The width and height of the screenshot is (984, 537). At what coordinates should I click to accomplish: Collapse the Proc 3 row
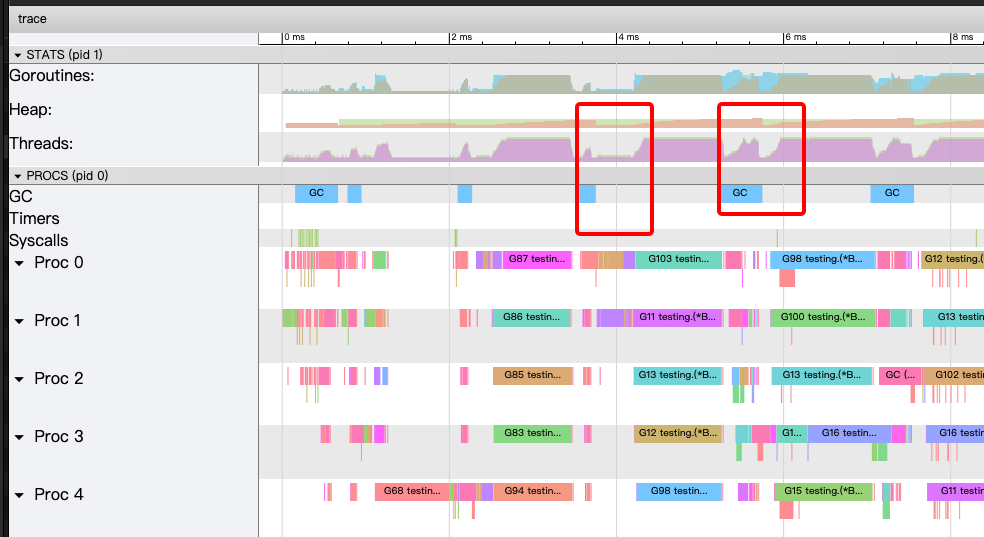coord(19,437)
